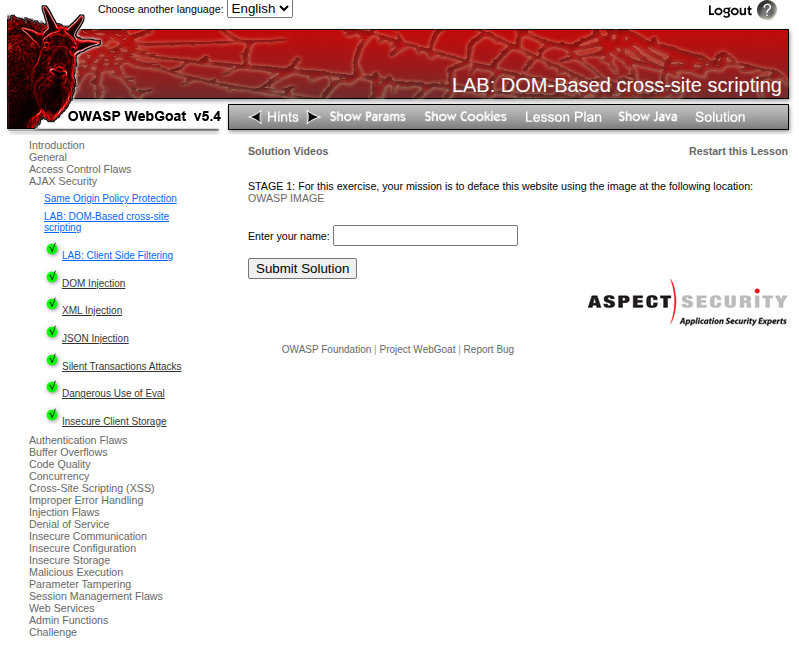Viewport: 799px width, 666px height.
Task: Click green checkmark beside JSON Injection
Action: pyautogui.click(x=52, y=332)
